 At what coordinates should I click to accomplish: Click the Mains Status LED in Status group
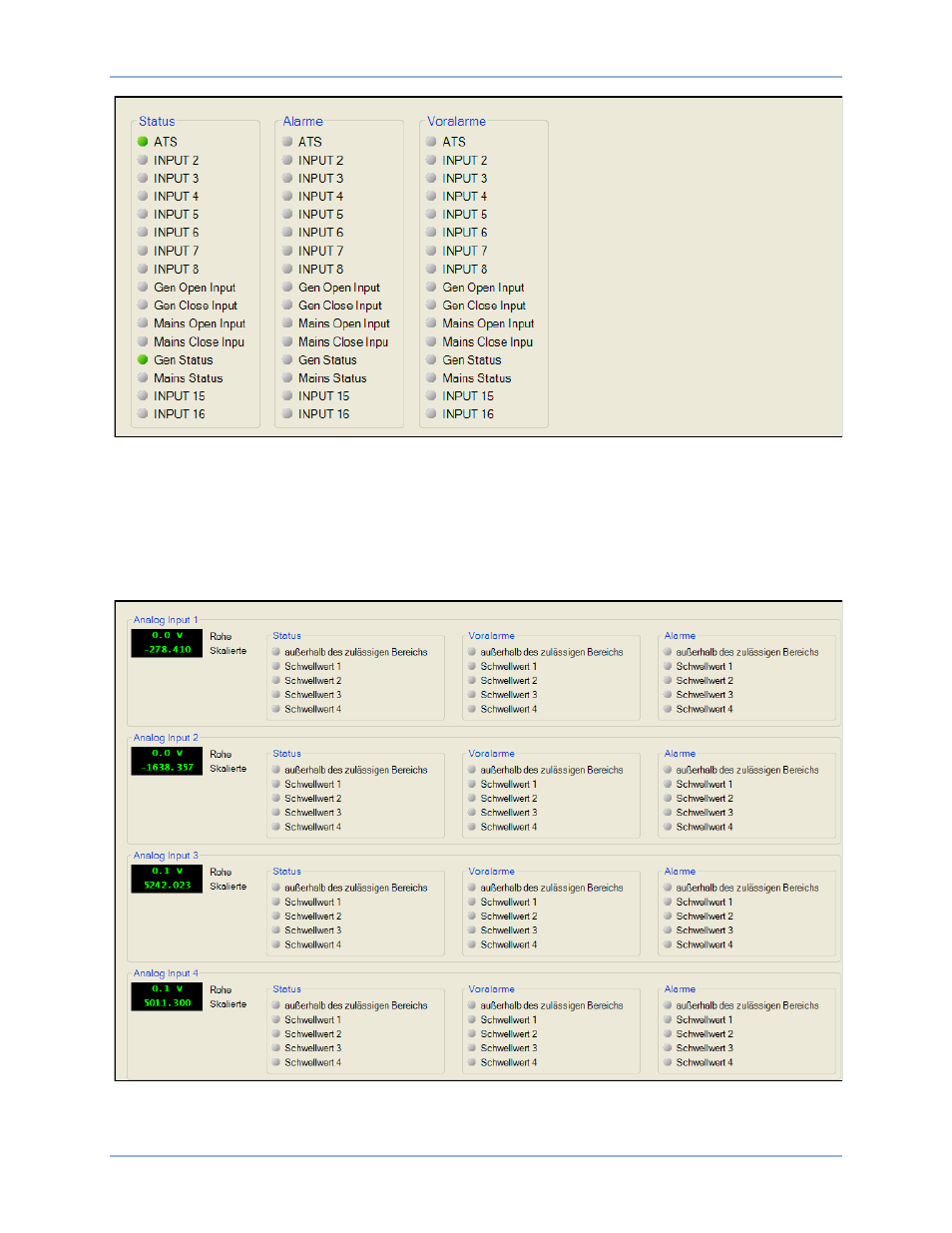143,377
